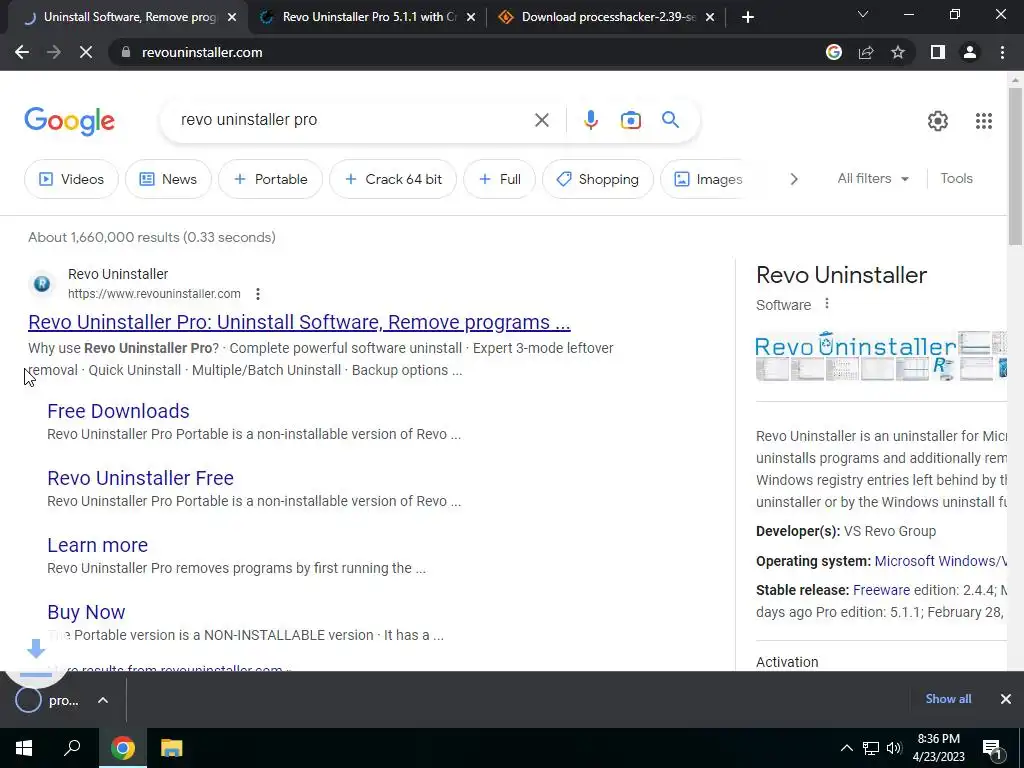Add the Full refinement chip
Image resolution: width=1024 pixels, height=768 pixels.
tap(500, 179)
